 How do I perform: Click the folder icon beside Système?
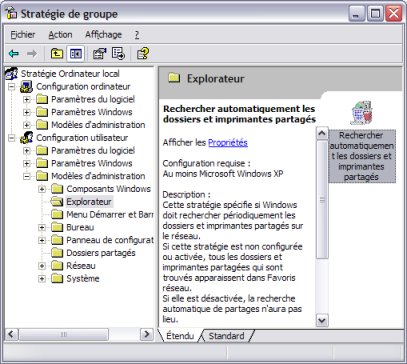click(57, 279)
